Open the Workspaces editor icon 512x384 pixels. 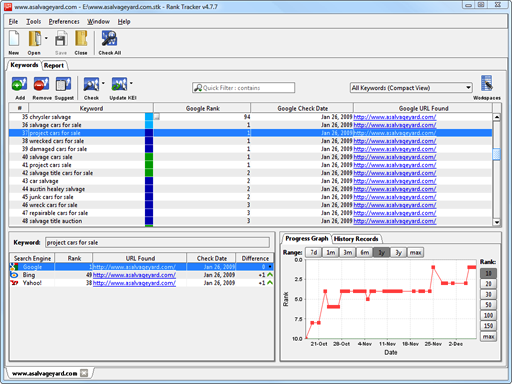487,83
